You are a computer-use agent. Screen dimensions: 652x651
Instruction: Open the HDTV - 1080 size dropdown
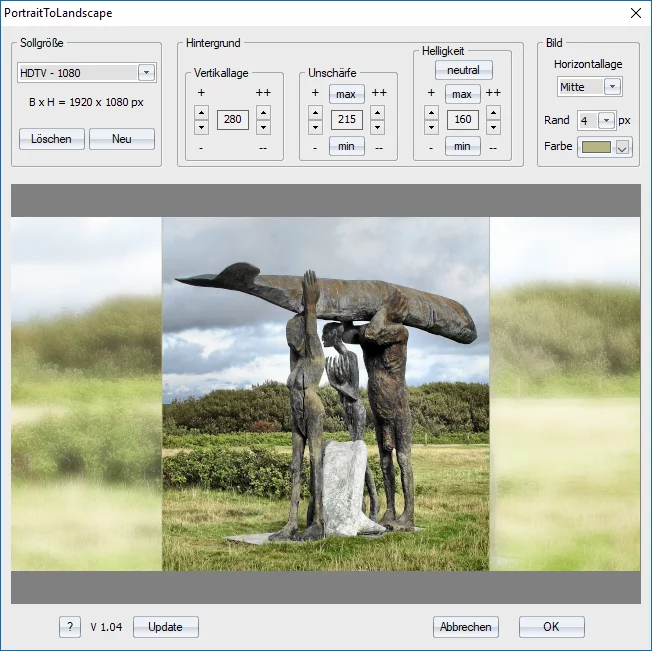(146, 73)
